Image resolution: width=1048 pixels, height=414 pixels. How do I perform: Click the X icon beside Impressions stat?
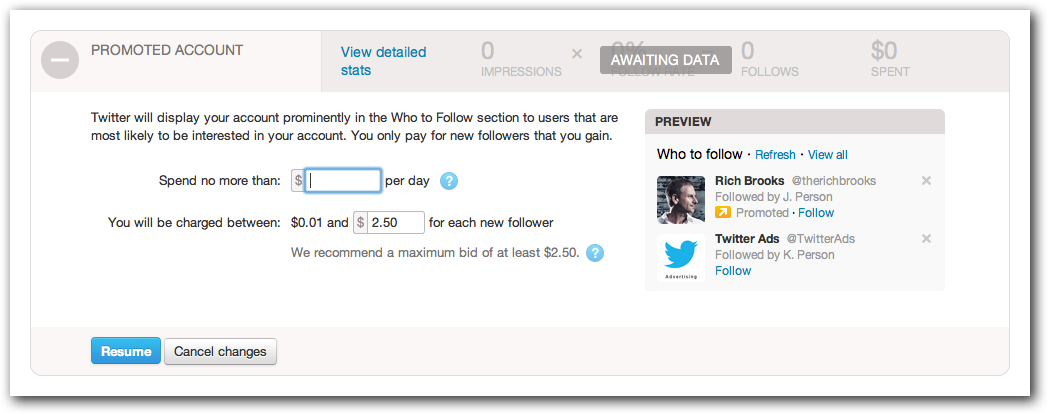577,54
